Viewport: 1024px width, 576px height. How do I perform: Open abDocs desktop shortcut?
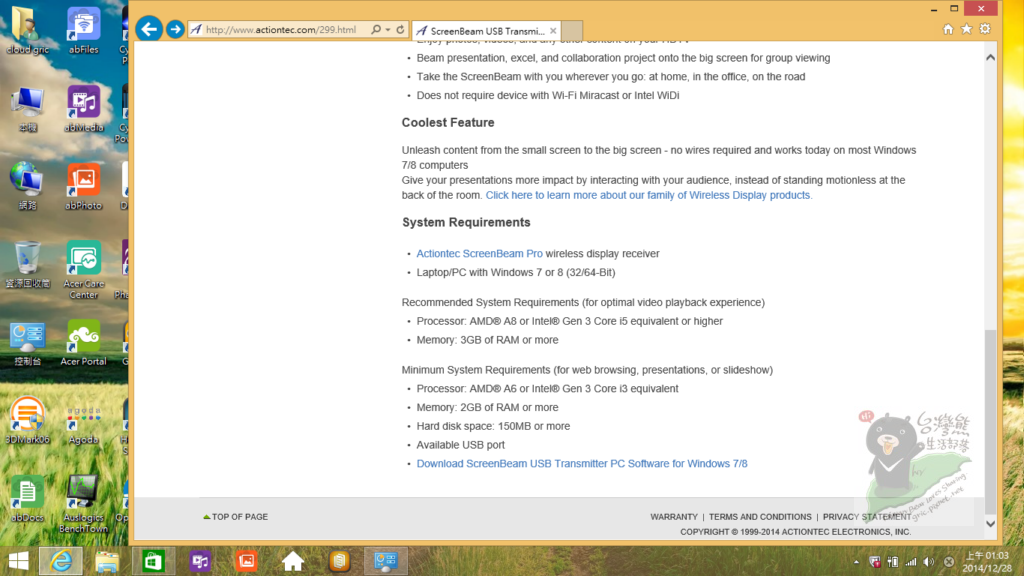pyautogui.click(x=27, y=498)
